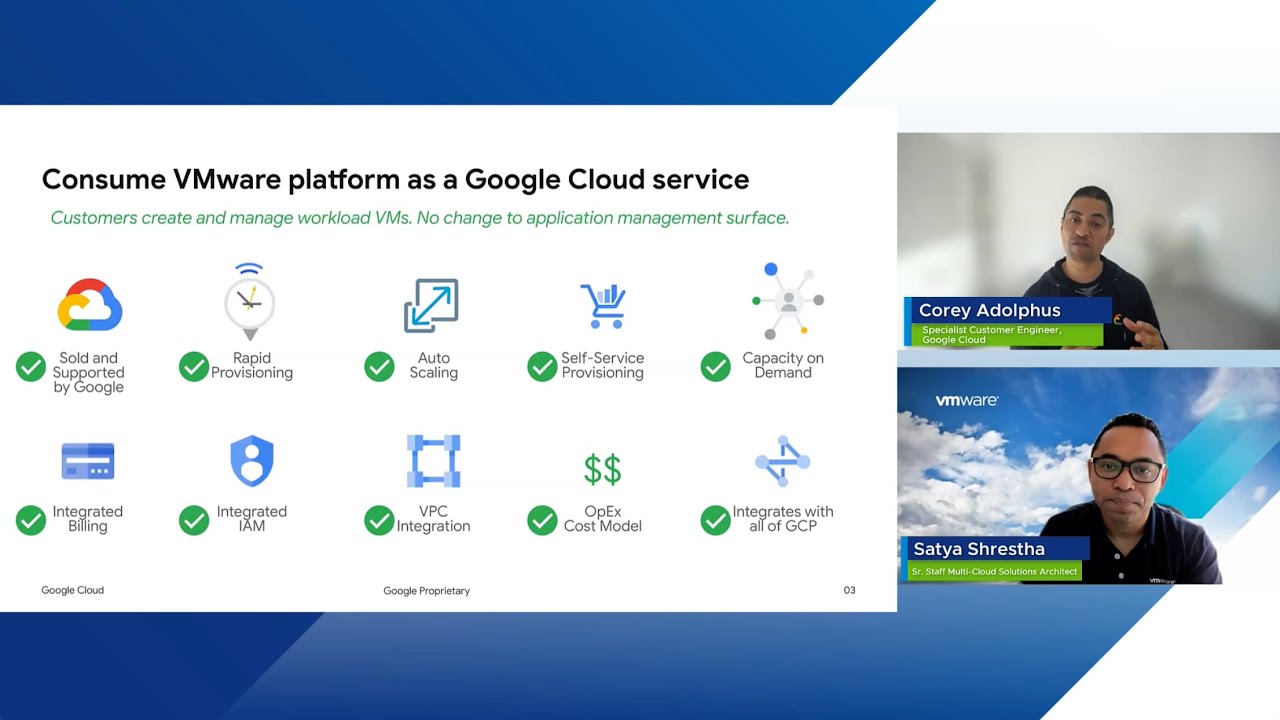Click the checkmark next to Capacity on Demand
The image size is (1280, 720).
[x=715, y=367]
